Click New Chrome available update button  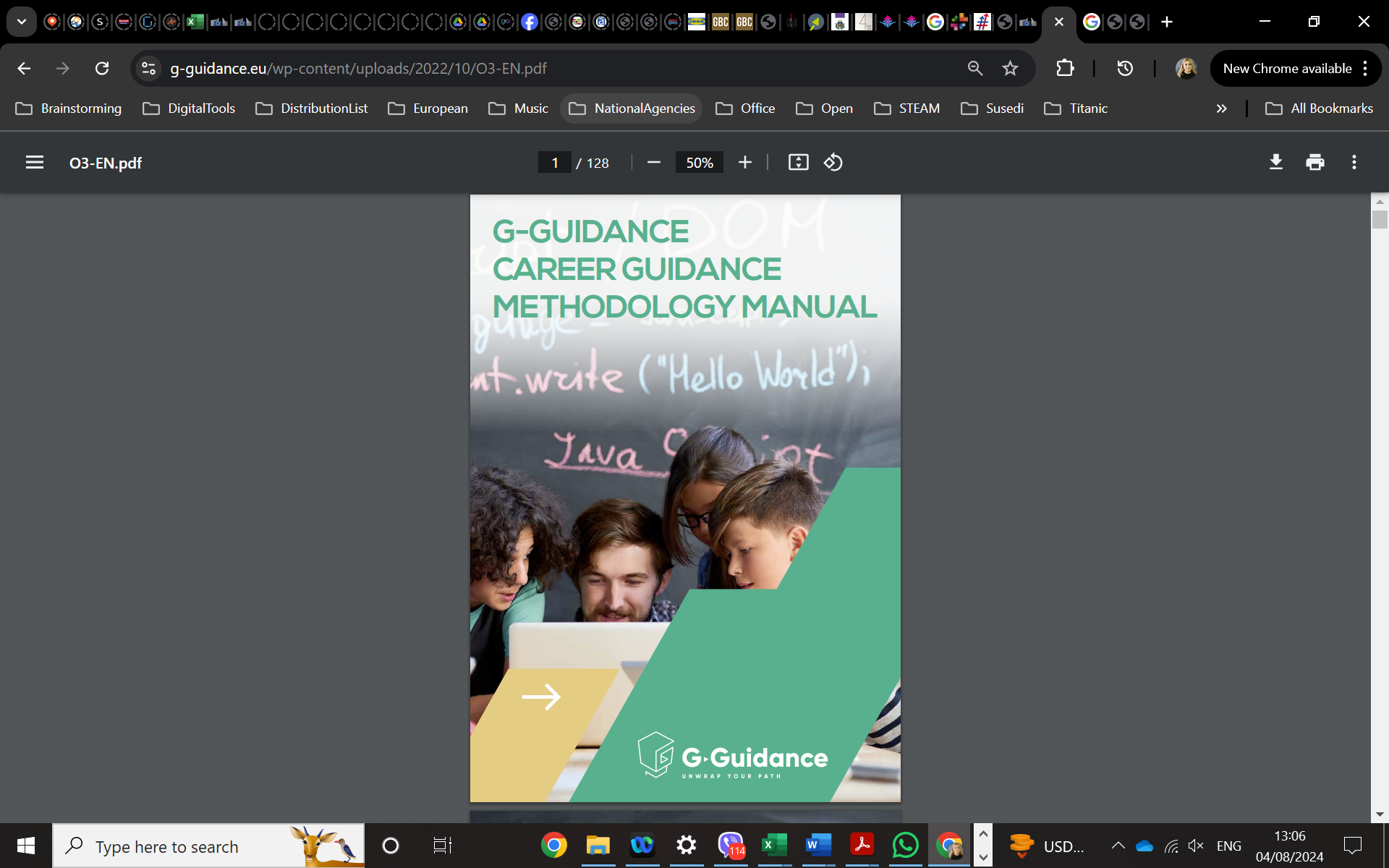coord(1295,69)
